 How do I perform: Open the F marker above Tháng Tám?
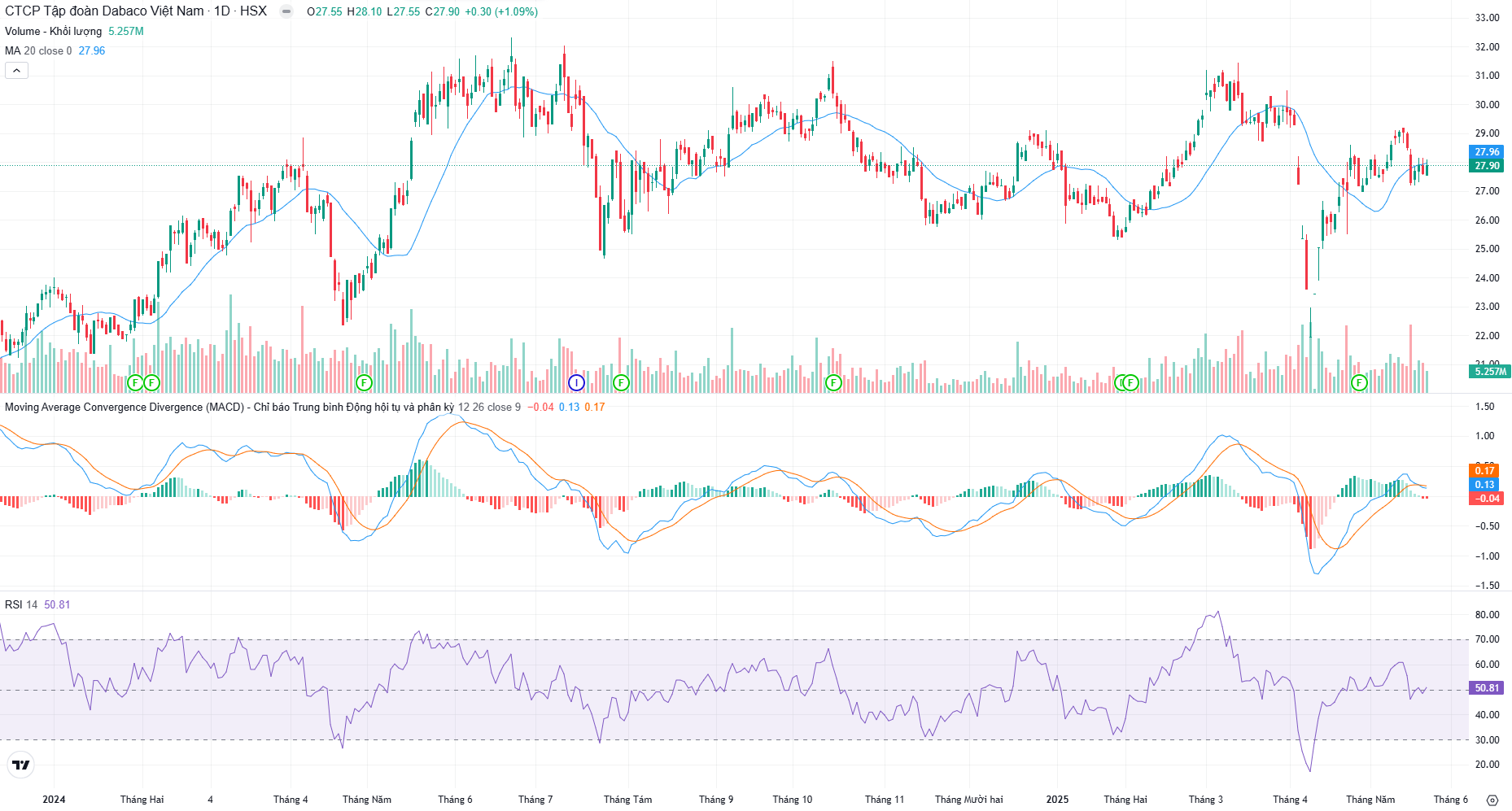coord(621,382)
